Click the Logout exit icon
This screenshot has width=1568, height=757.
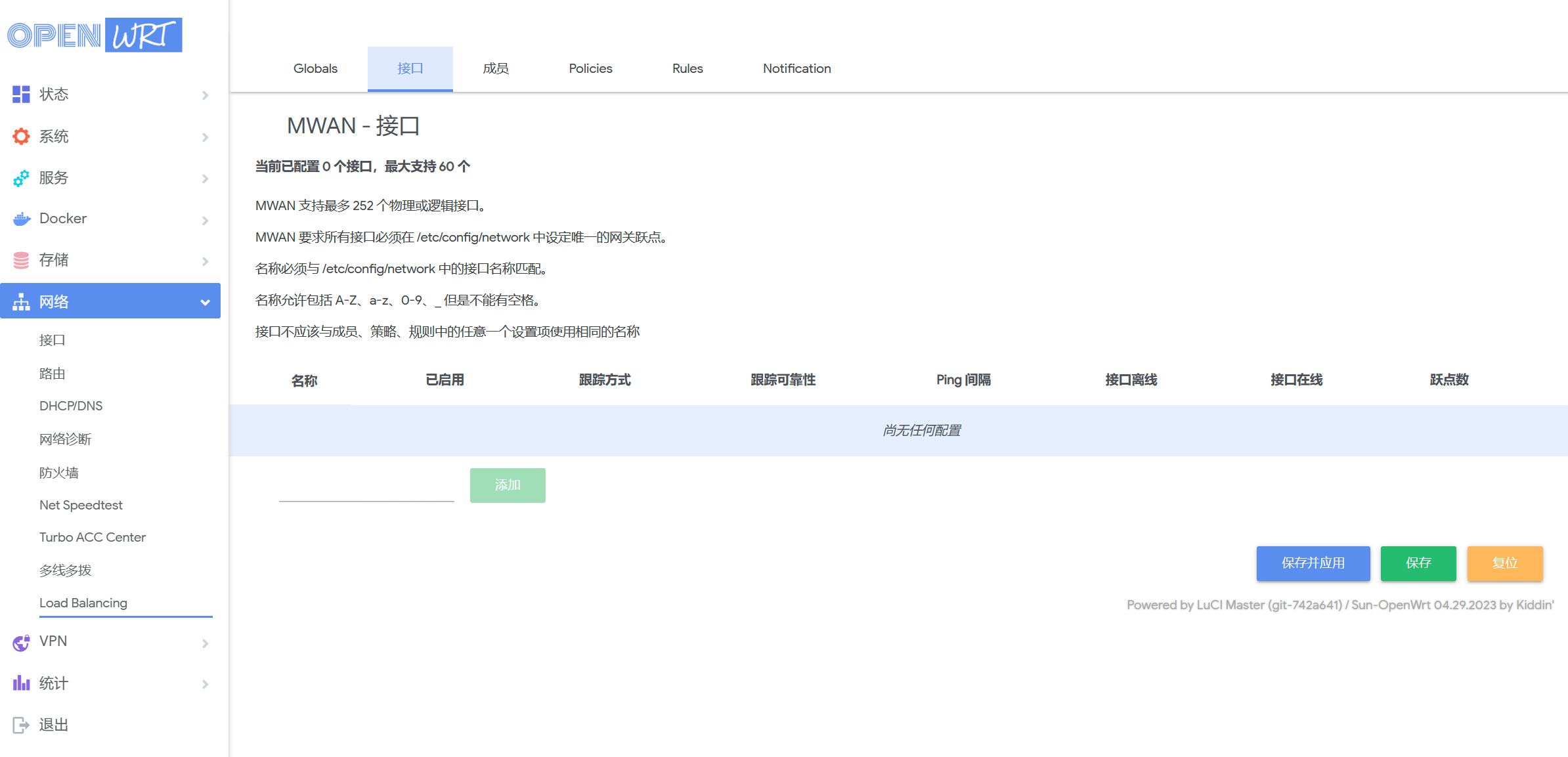point(21,725)
